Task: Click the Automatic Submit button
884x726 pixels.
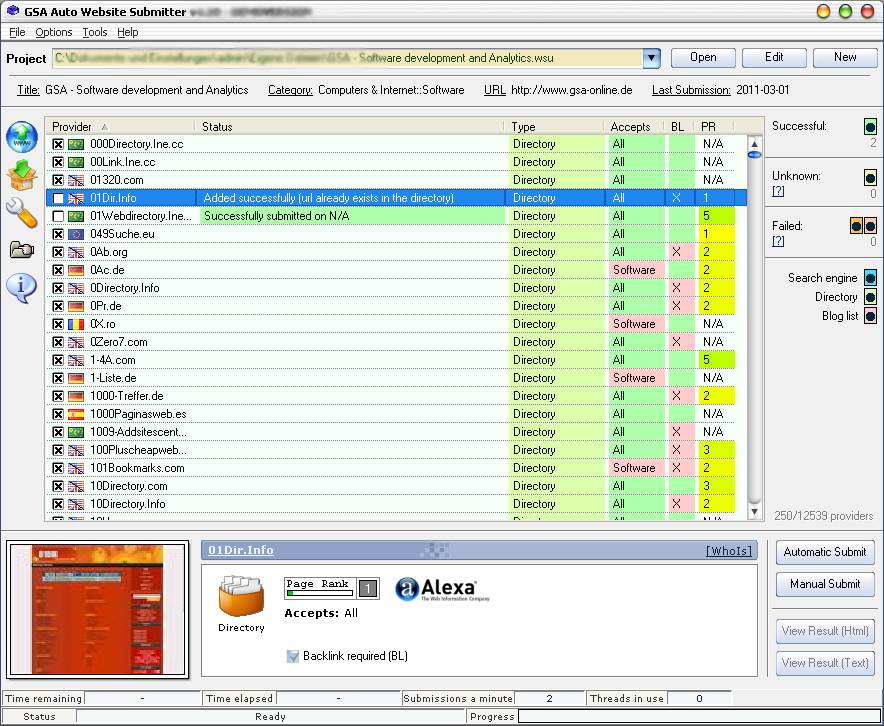Action: point(825,552)
